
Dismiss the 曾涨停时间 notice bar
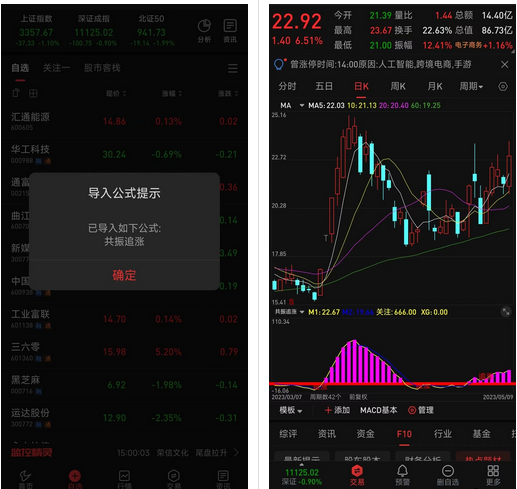click(x=505, y=64)
